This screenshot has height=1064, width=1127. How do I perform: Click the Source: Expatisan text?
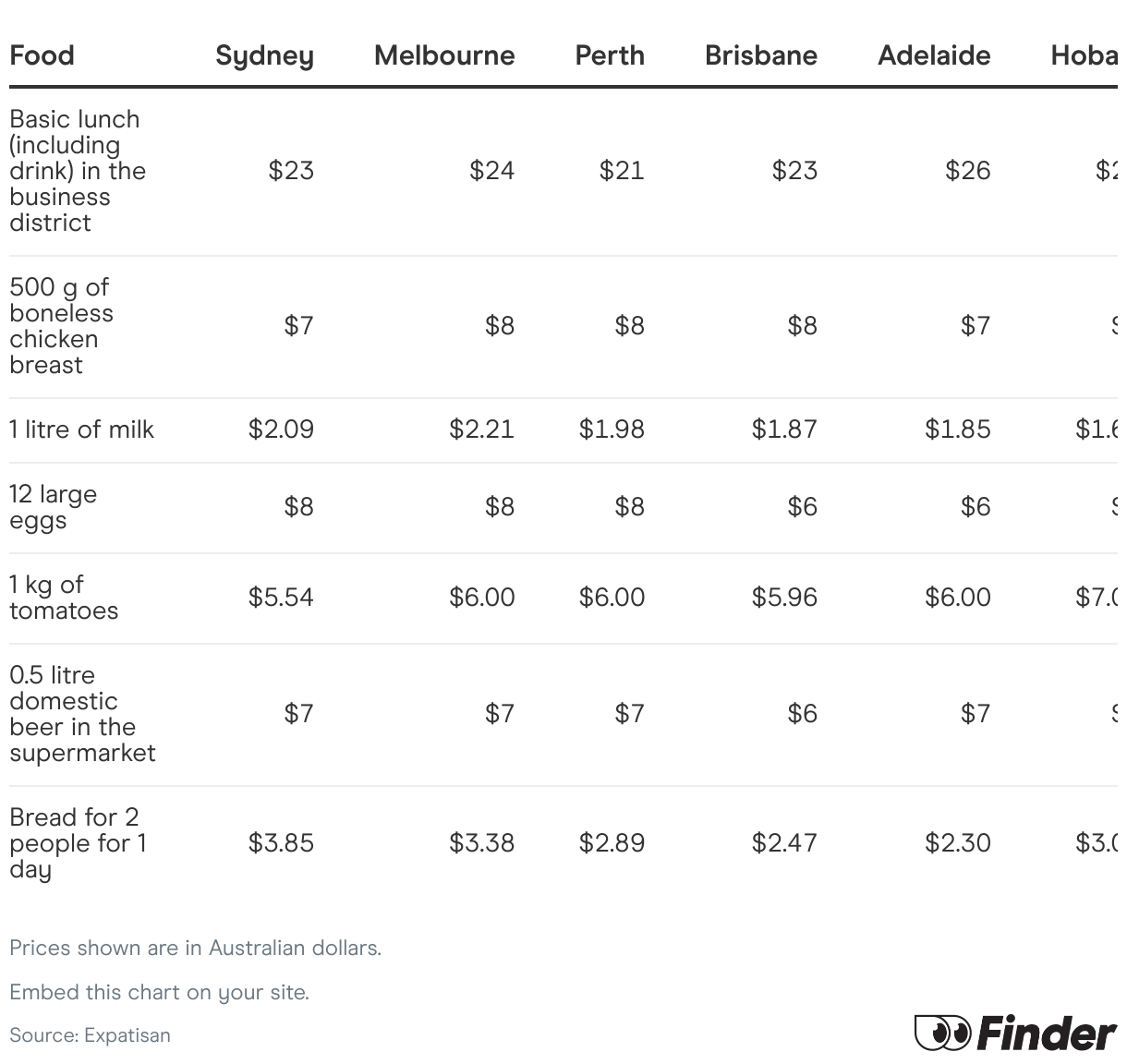coord(90,1034)
